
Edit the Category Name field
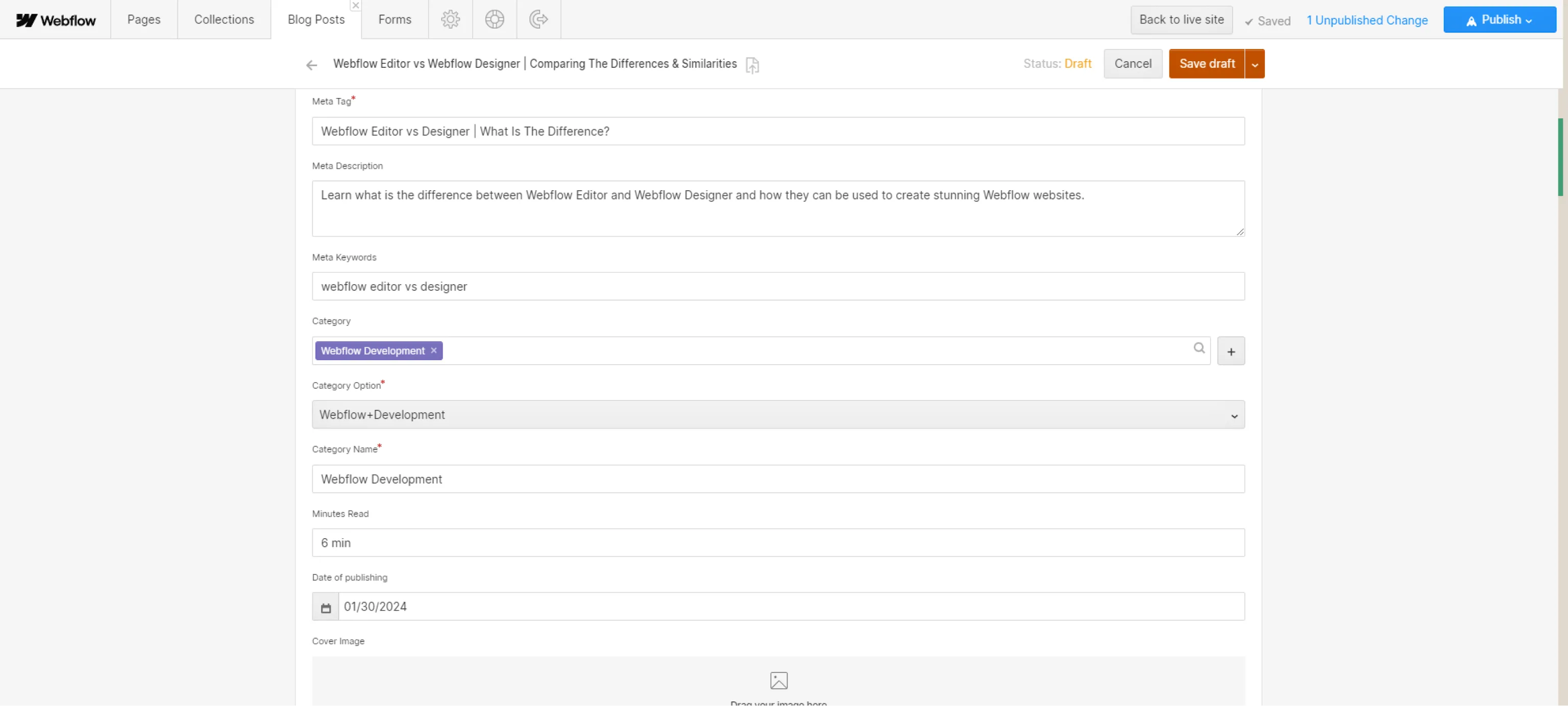778,479
